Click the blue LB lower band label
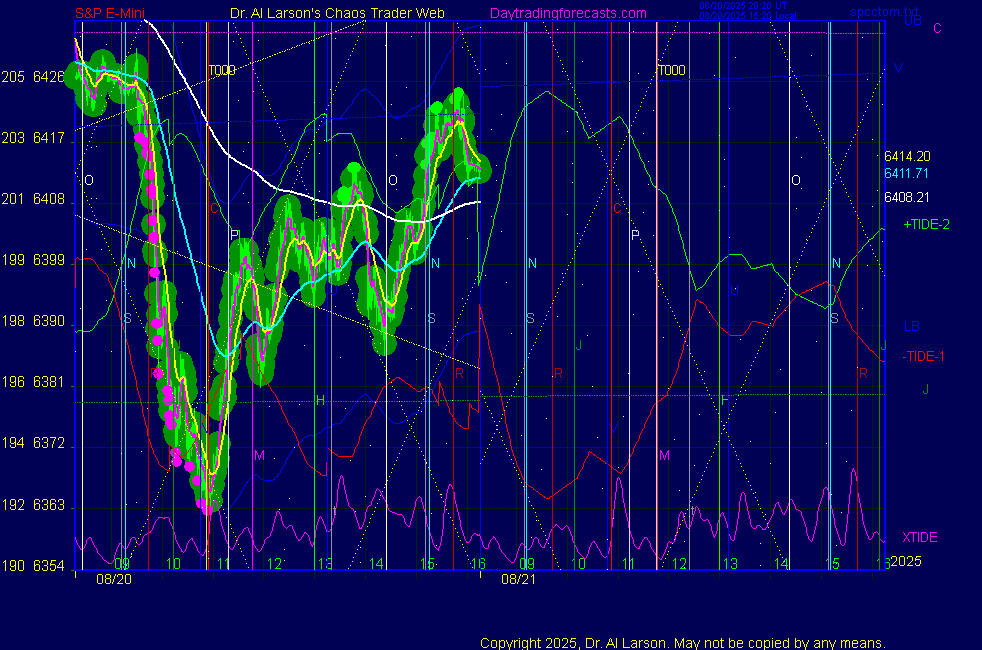 click(912, 327)
